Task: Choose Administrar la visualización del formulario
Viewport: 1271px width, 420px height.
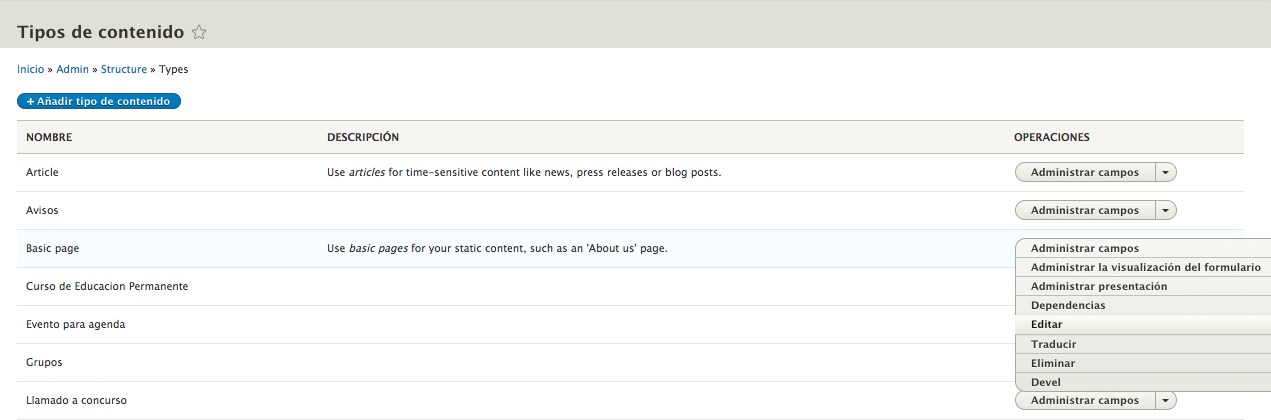Action: (1145, 267)
